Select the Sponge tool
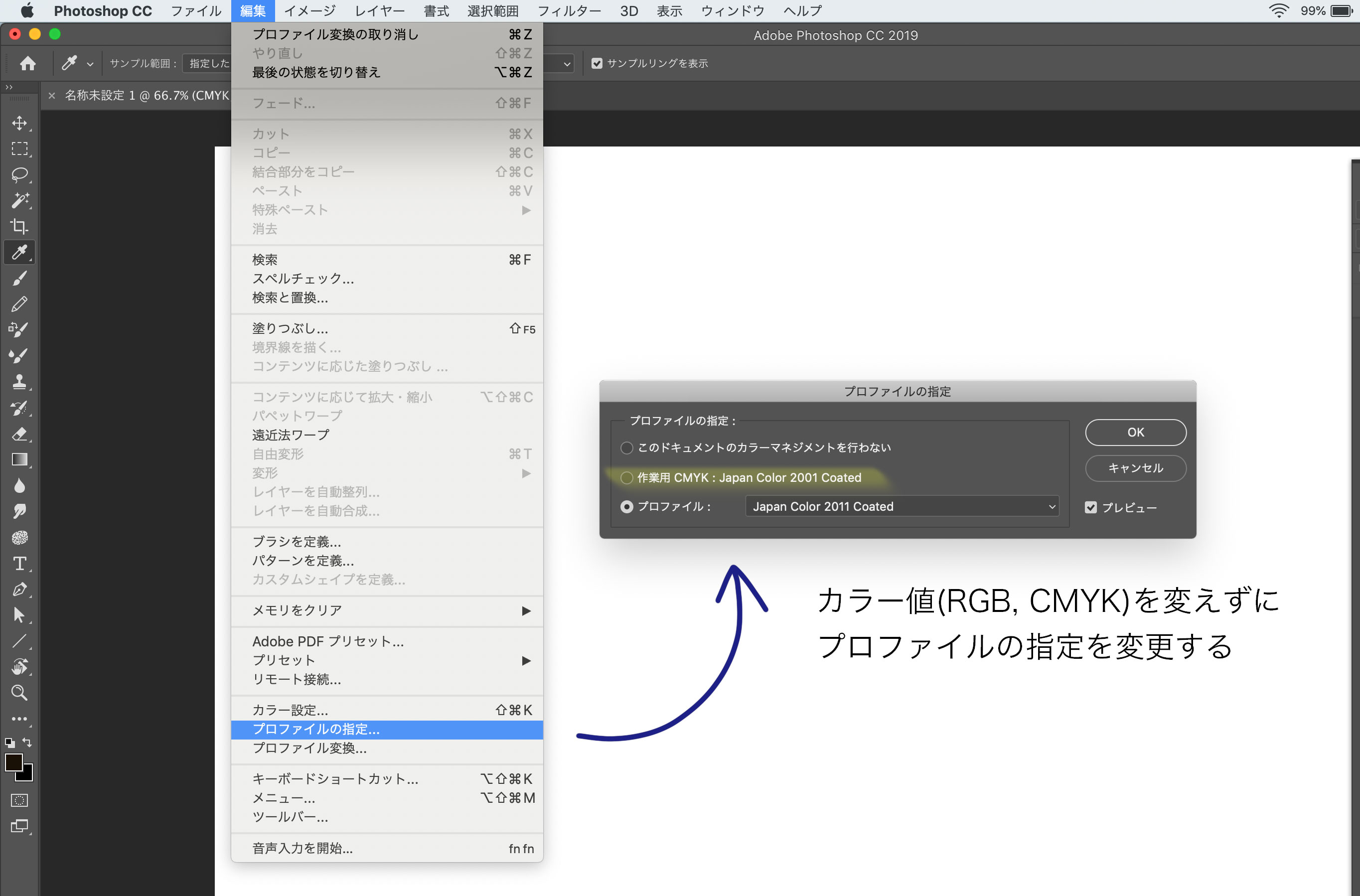 19,537
